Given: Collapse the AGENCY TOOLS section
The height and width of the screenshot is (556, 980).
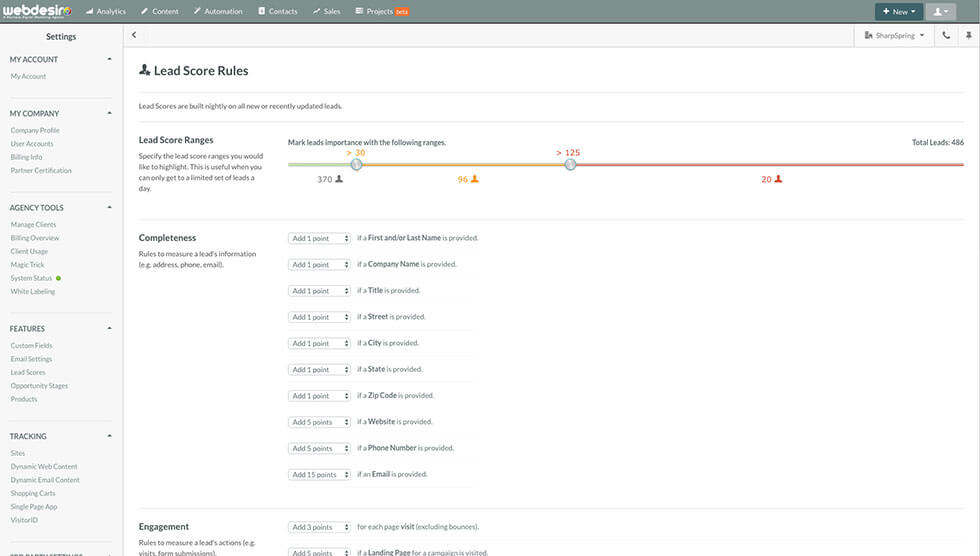Looking at the screenshot, I should [109, 207].
